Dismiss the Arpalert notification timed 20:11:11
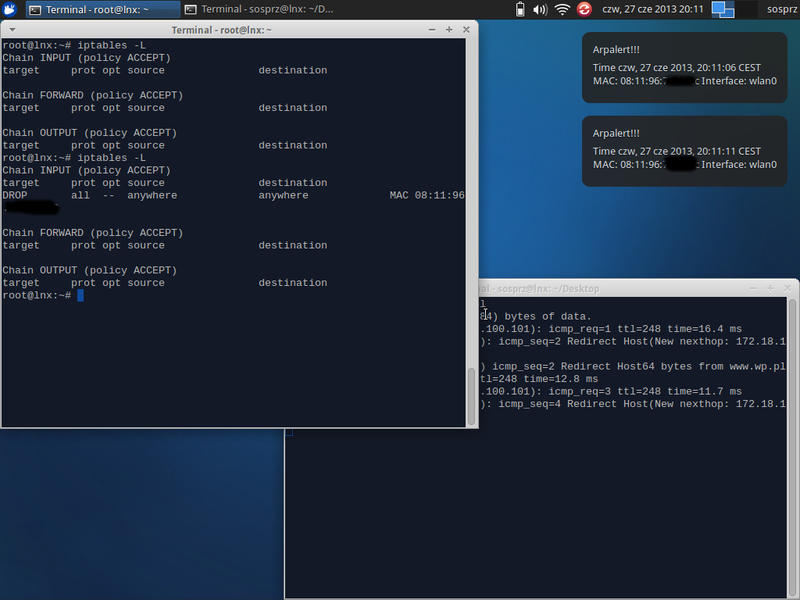 pos(684,151)
